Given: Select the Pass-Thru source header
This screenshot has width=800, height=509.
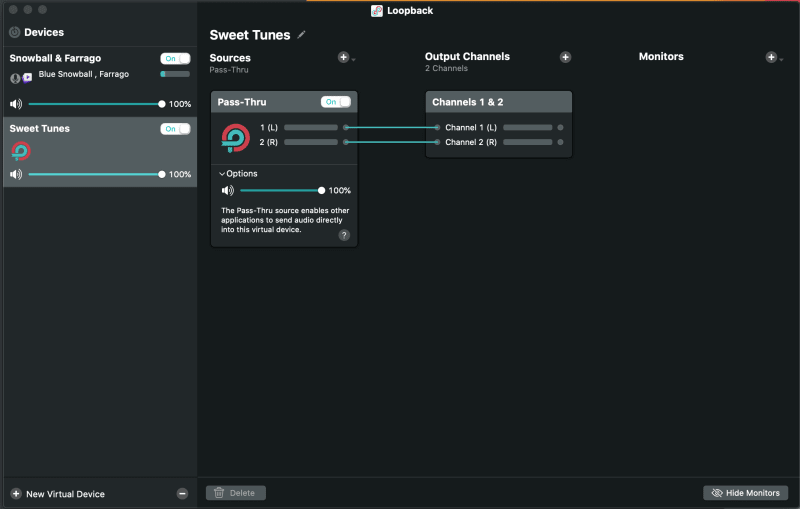Looking at the screenshot, I should [x=284, y=102].
